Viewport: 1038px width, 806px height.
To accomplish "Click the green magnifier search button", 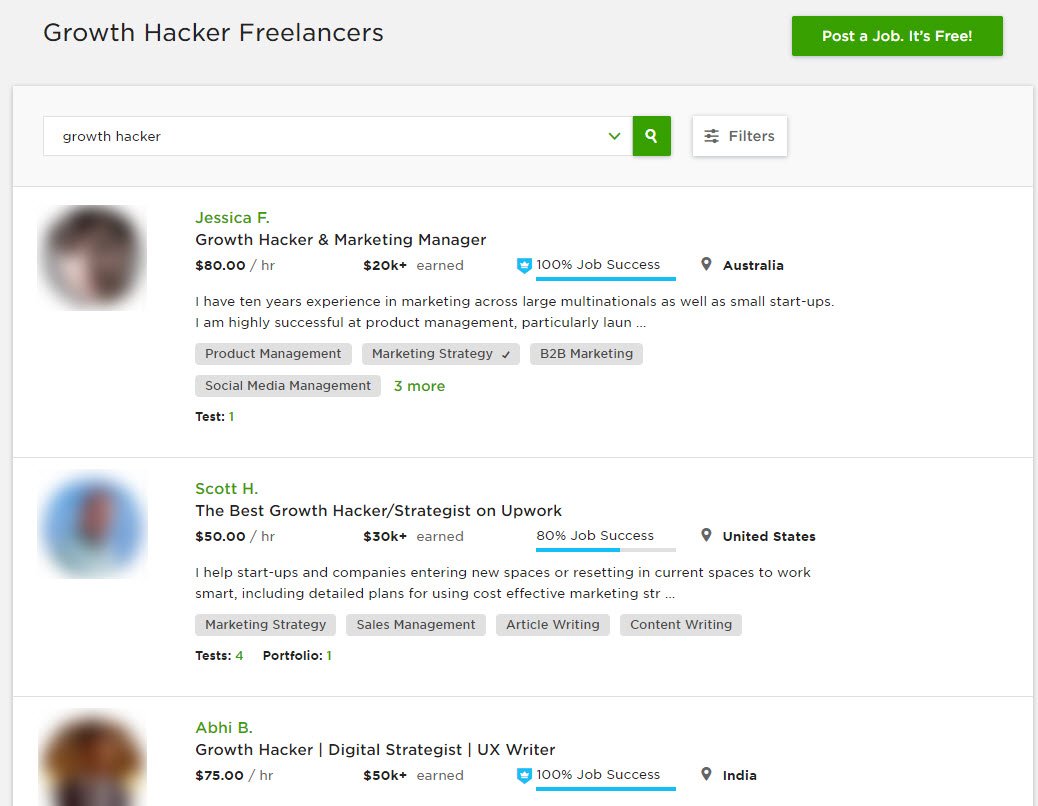I will (651, 136).
